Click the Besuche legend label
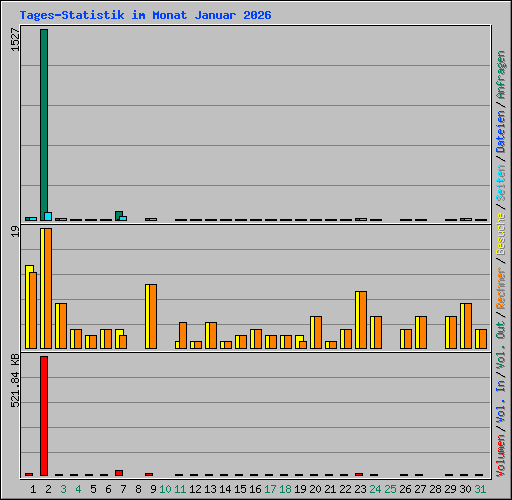The width and height of the screenshot is (512, 500). coord(501,234)
